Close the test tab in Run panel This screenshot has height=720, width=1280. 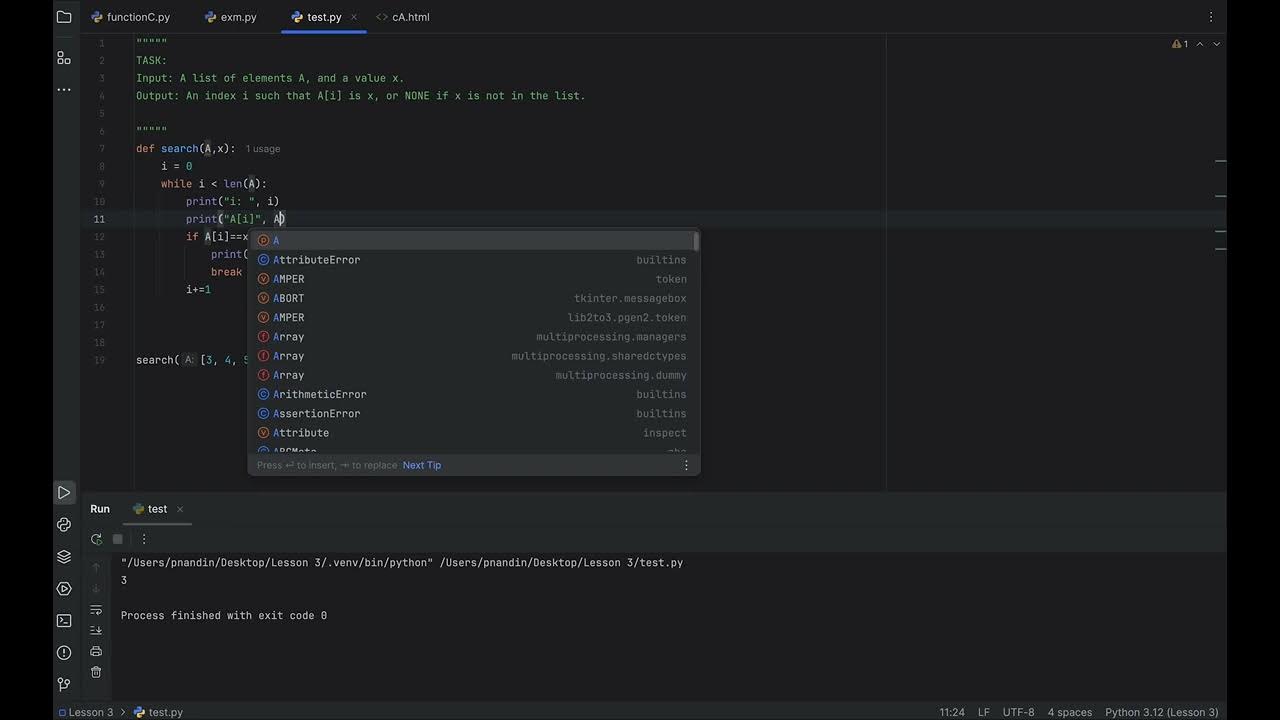(180, 509)
